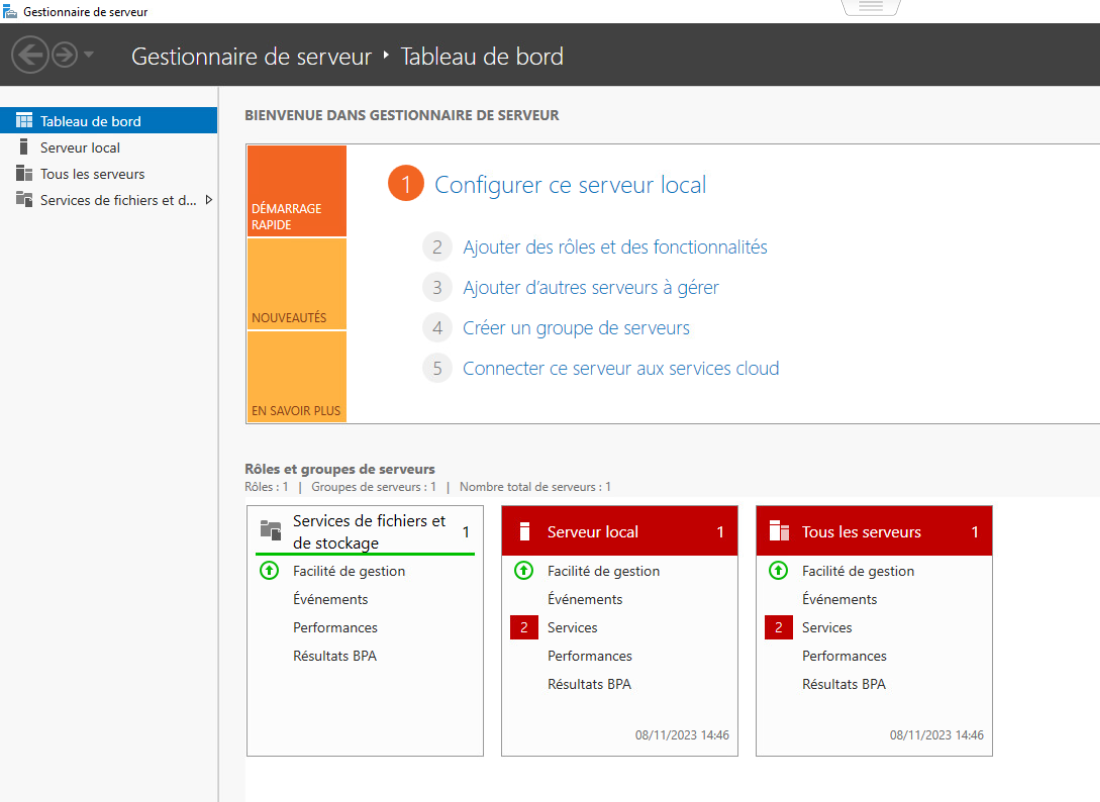Select Tous les serveurs in the sidebar
This screenshot has width=1100, height=802.
click(109, 173)
